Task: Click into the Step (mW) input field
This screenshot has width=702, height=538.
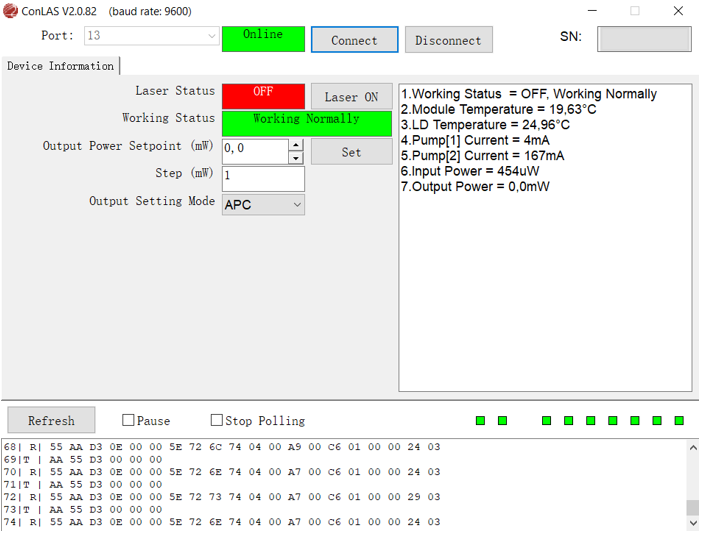Action: pos(263,179)
